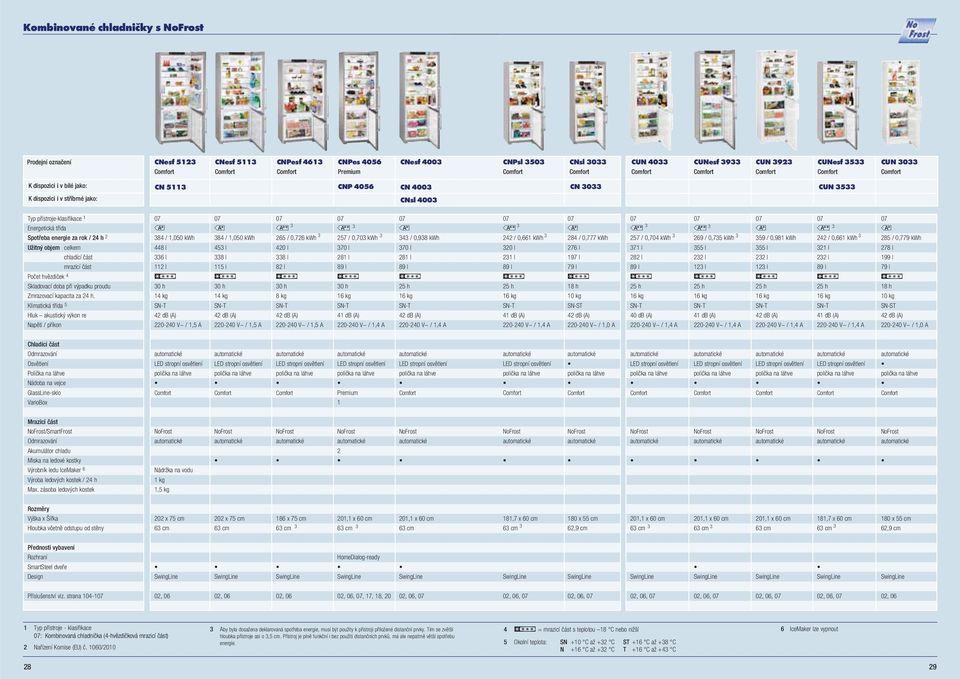960x679 pixels.
Task: Select white variant 'CN 3033'
Action: (x=585, y=187)
